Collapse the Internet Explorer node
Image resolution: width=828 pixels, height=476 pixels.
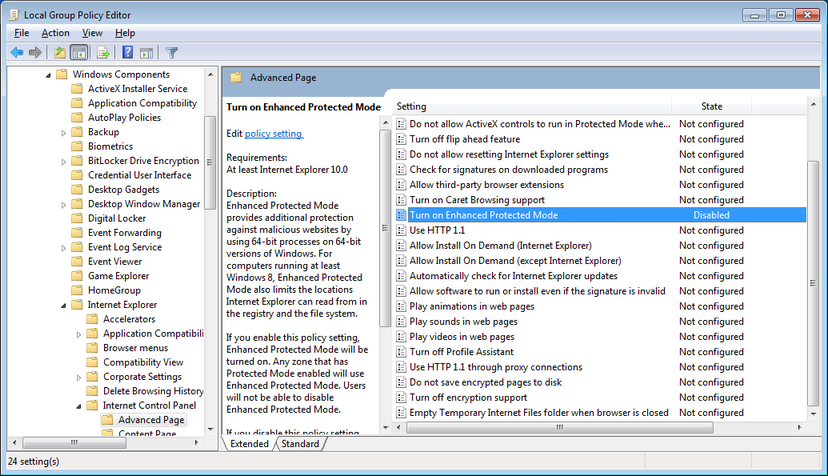[64, 305]
